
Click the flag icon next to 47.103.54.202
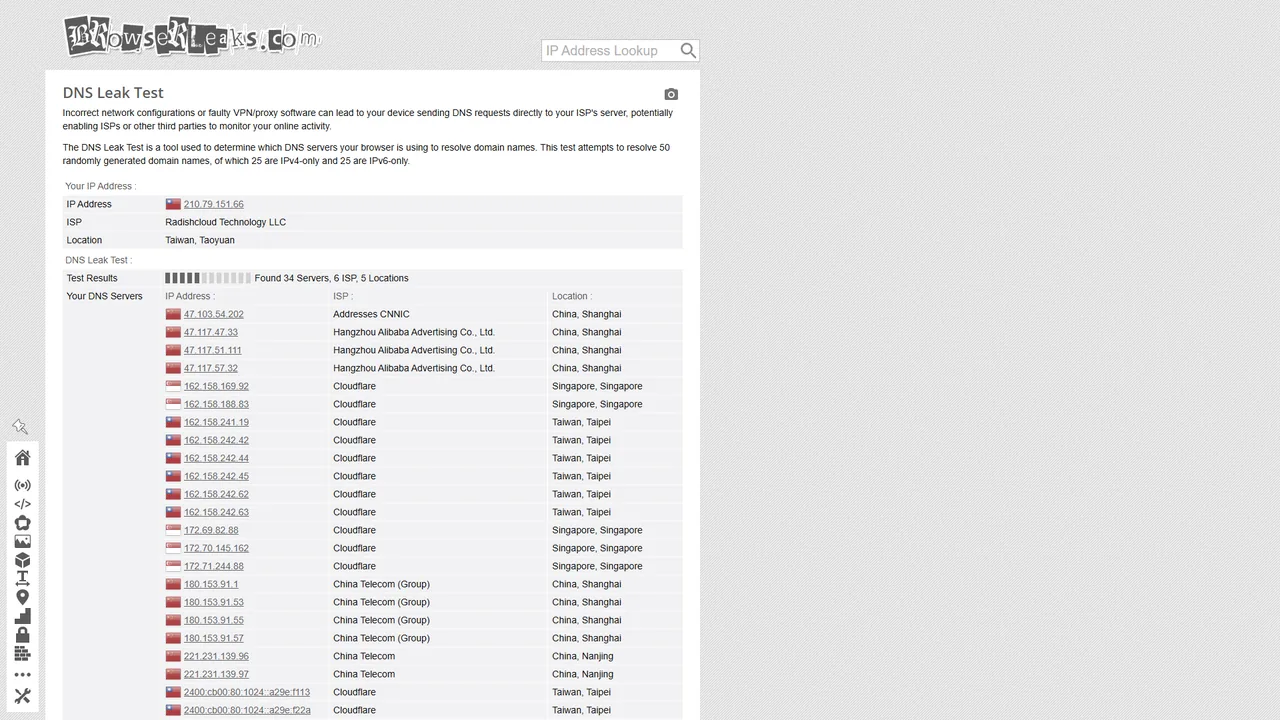tap(173, 314)
